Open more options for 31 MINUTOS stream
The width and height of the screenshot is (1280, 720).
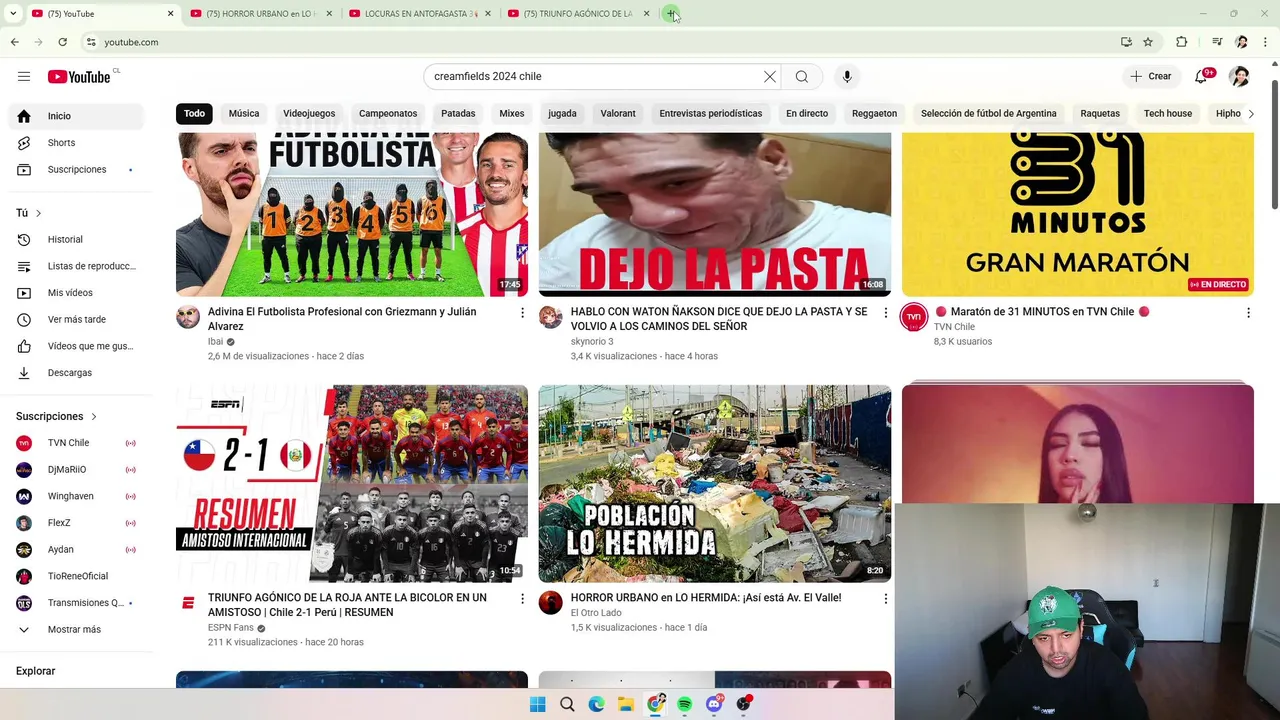[x=1248, y=313]
